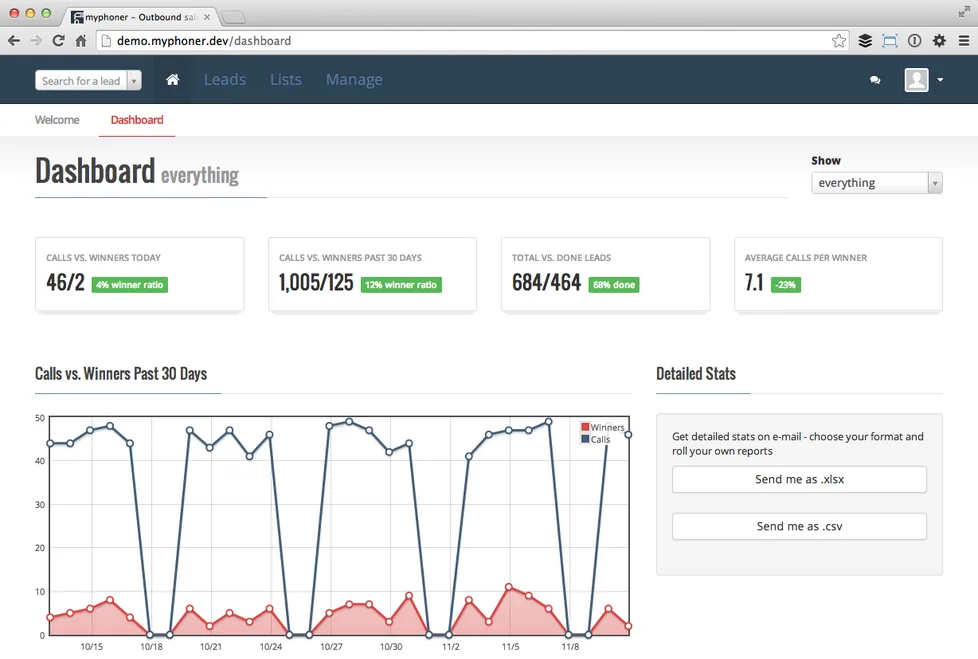
Task: Click the 11/5 x-axis label
Action: 510,647
